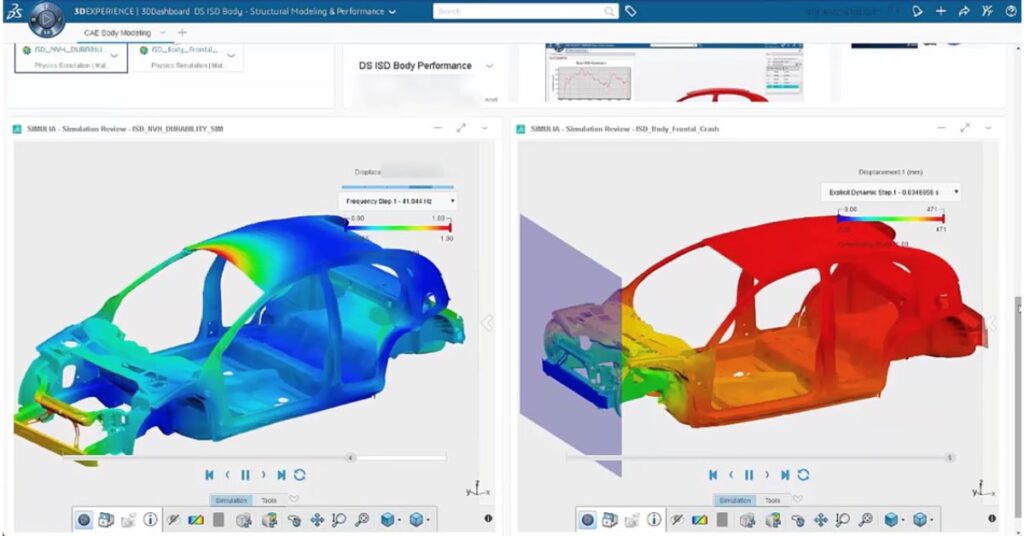Click the Frontal Crash displacement color legend bar
Viewport: 1024px width, 536px height.
891,219
